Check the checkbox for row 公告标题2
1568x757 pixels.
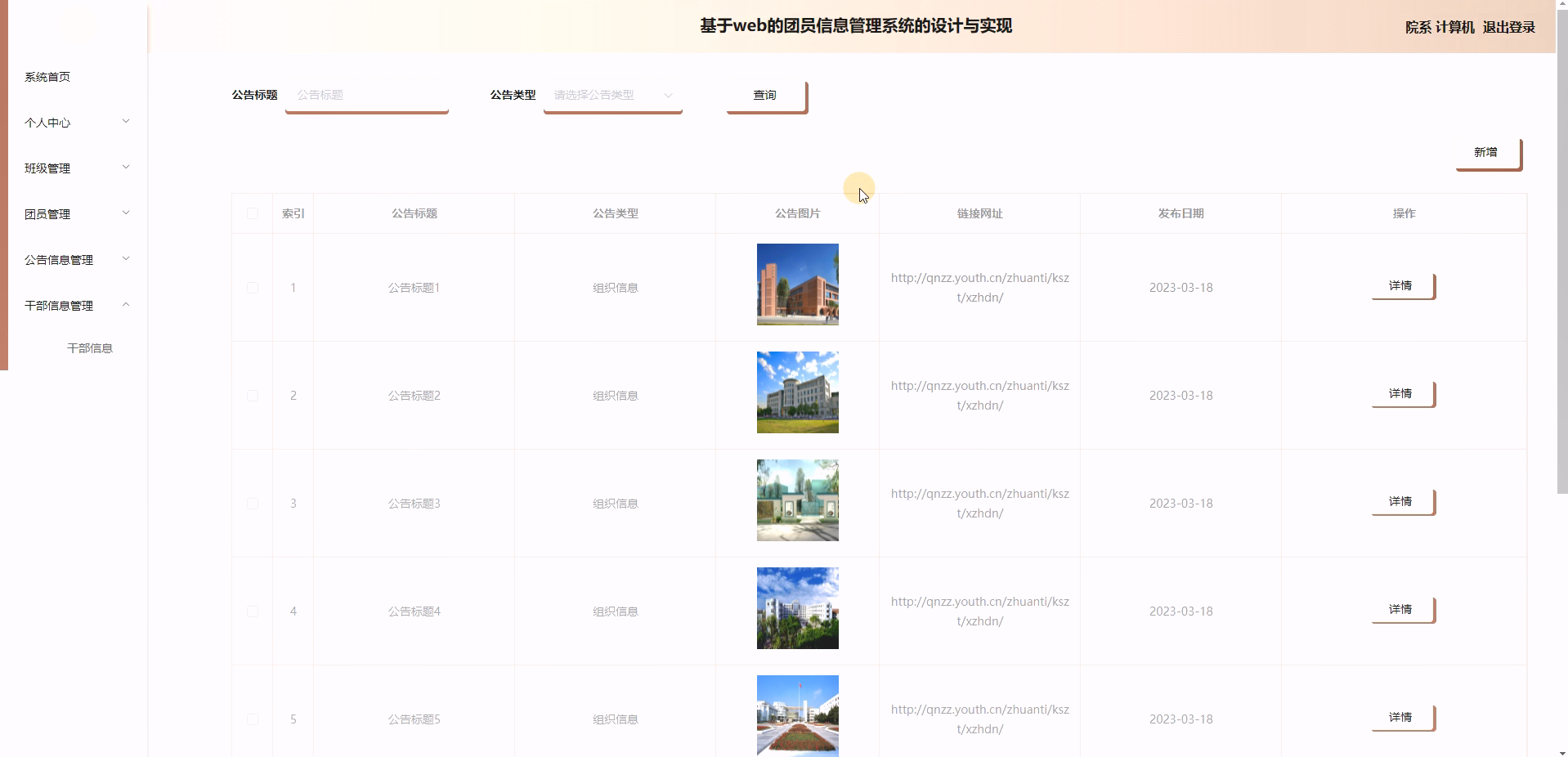click(252, 395)
